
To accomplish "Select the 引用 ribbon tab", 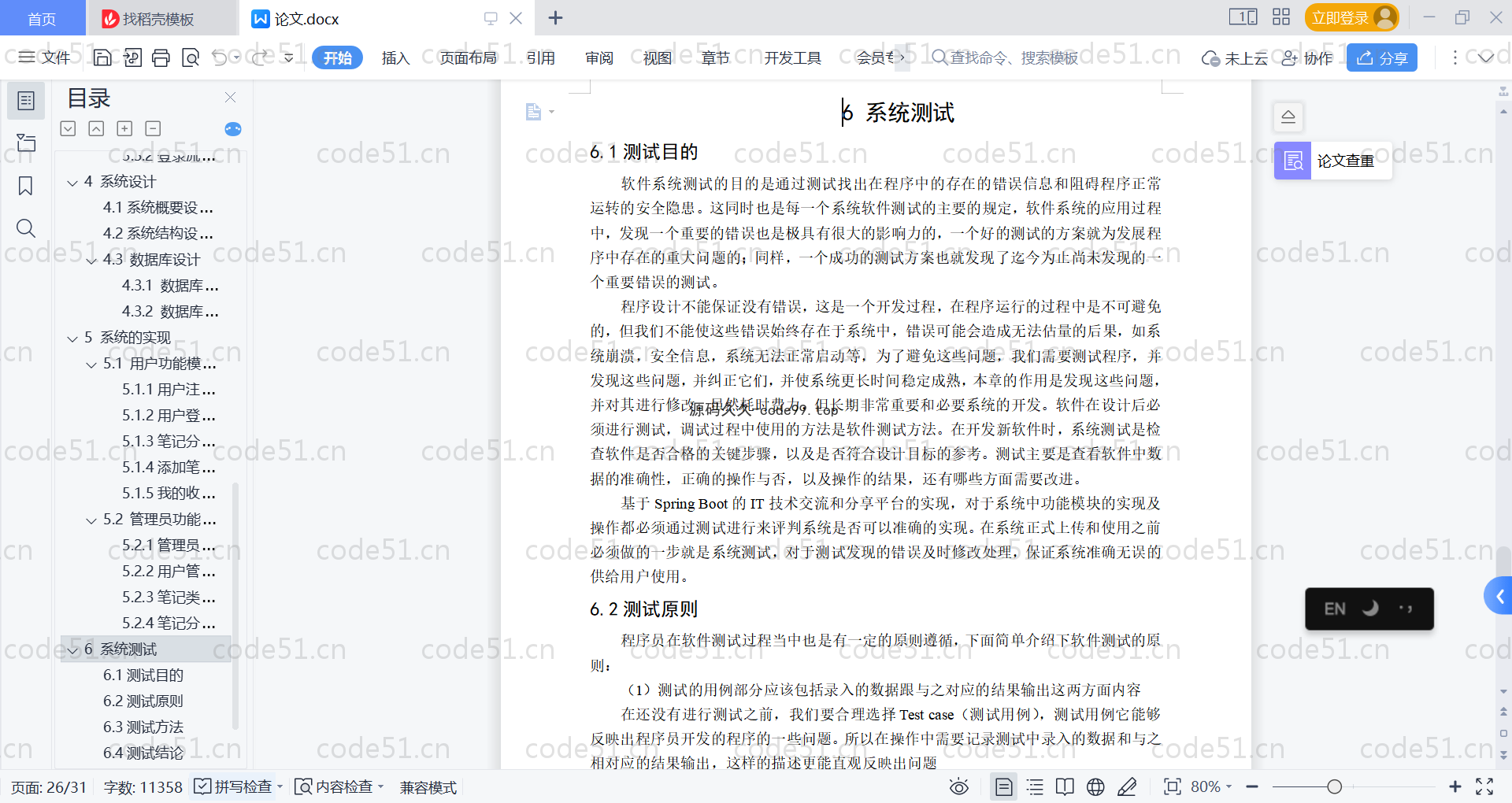I will pyautogui.click(x=541, y=57).
